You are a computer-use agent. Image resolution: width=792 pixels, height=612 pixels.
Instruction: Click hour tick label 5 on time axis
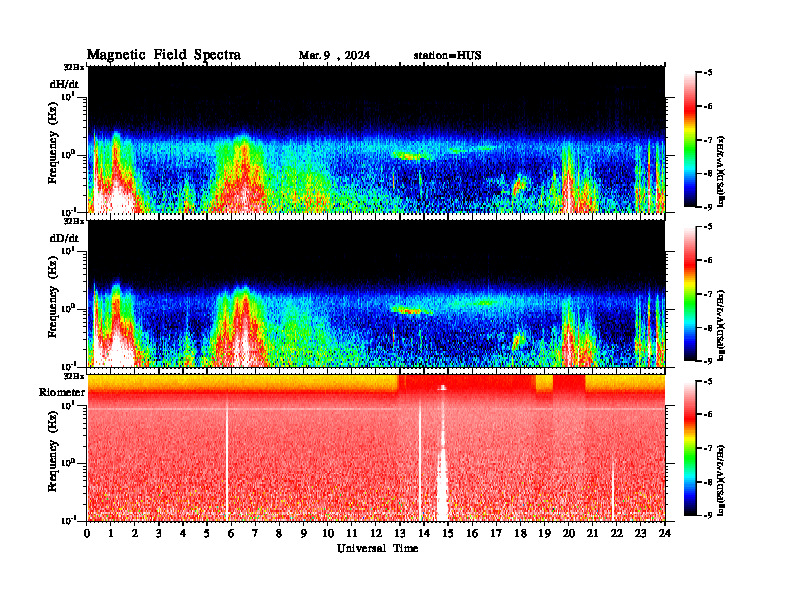tap(207, 533)
